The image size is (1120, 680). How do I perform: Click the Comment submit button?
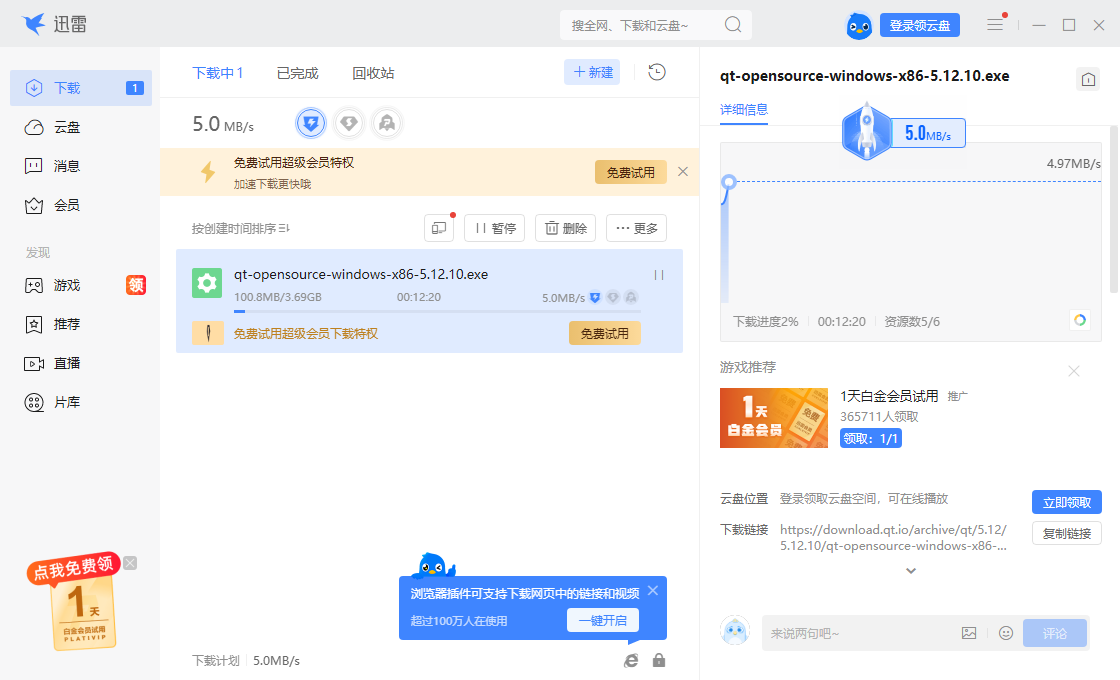(x=1054, y=633)
